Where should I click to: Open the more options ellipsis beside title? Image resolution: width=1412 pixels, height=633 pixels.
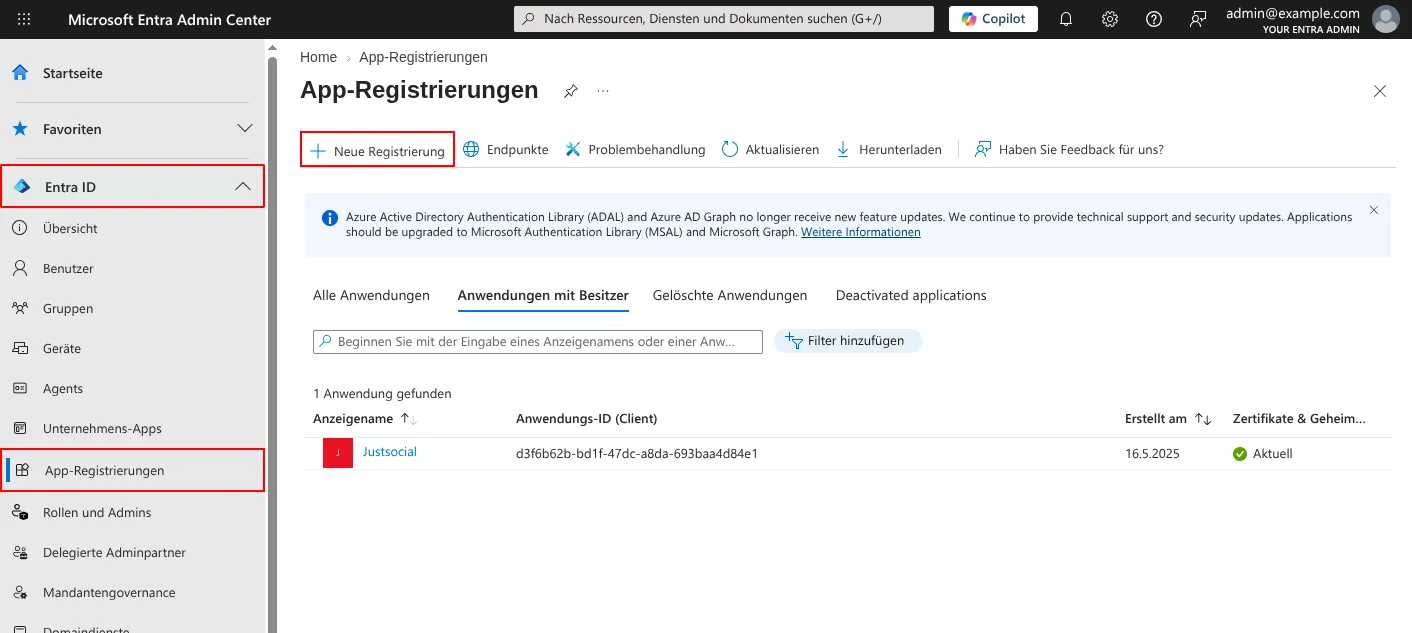click(x=603, y=91)
